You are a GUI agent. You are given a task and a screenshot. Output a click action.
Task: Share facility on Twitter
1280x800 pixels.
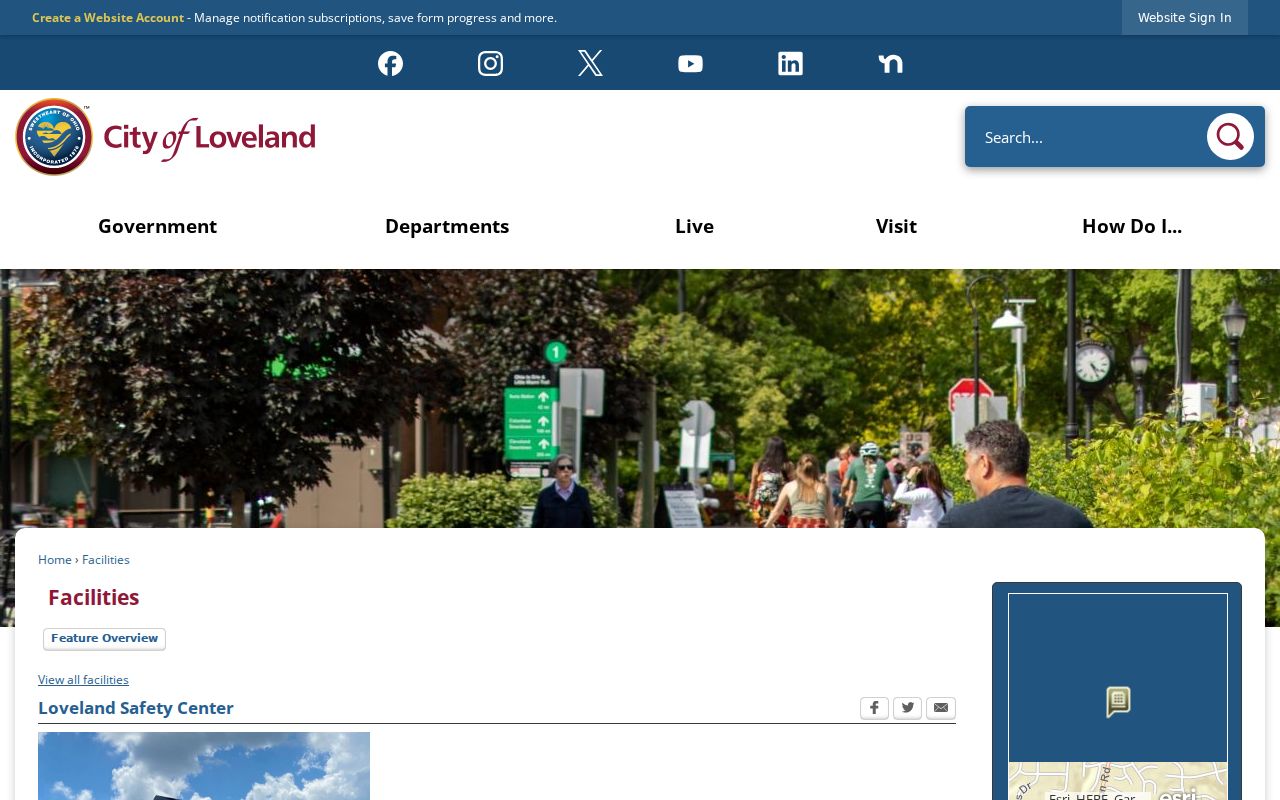907,708
